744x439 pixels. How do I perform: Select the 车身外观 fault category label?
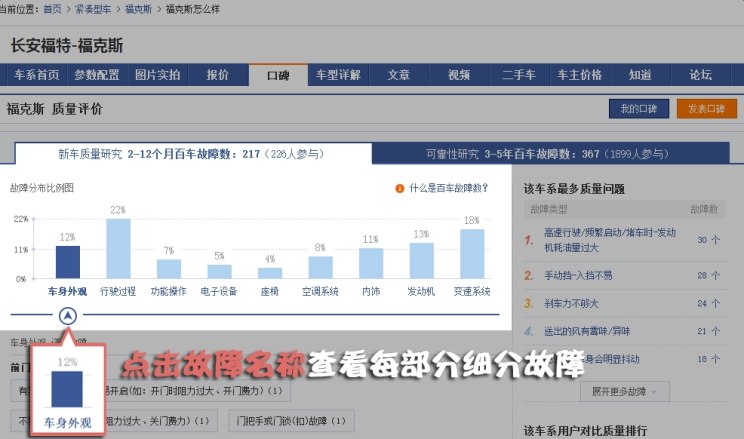67,291
